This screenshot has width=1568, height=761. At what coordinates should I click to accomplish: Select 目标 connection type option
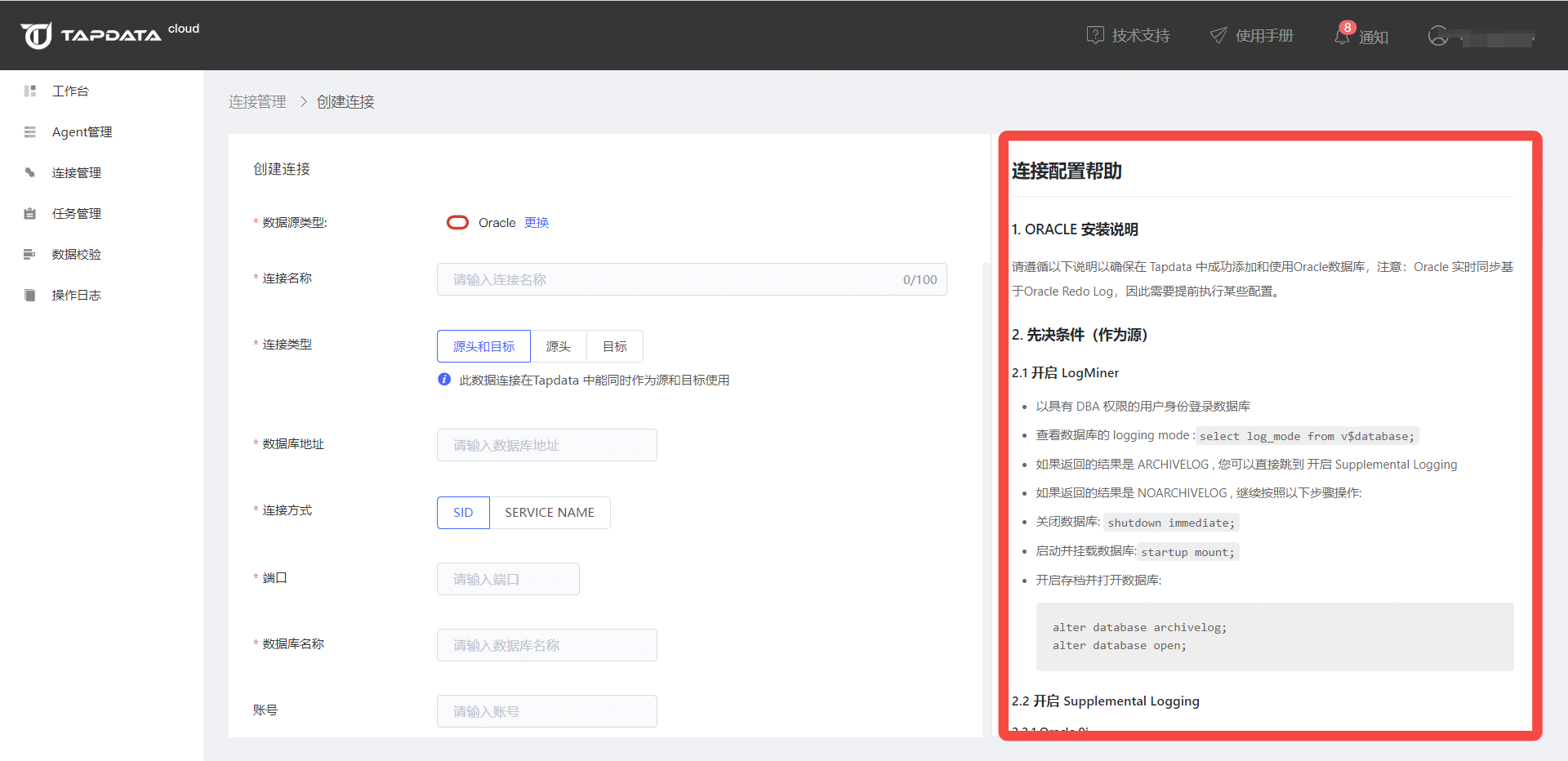point(615,346)
